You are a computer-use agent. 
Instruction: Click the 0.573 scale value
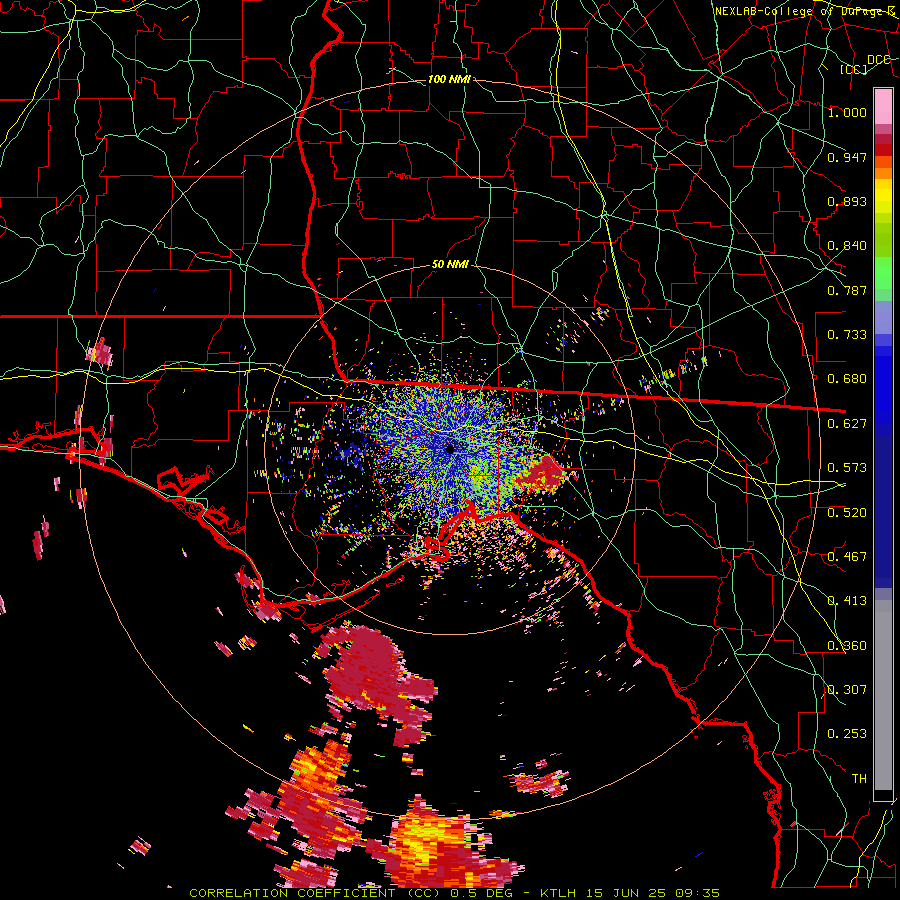coord(847,468)
